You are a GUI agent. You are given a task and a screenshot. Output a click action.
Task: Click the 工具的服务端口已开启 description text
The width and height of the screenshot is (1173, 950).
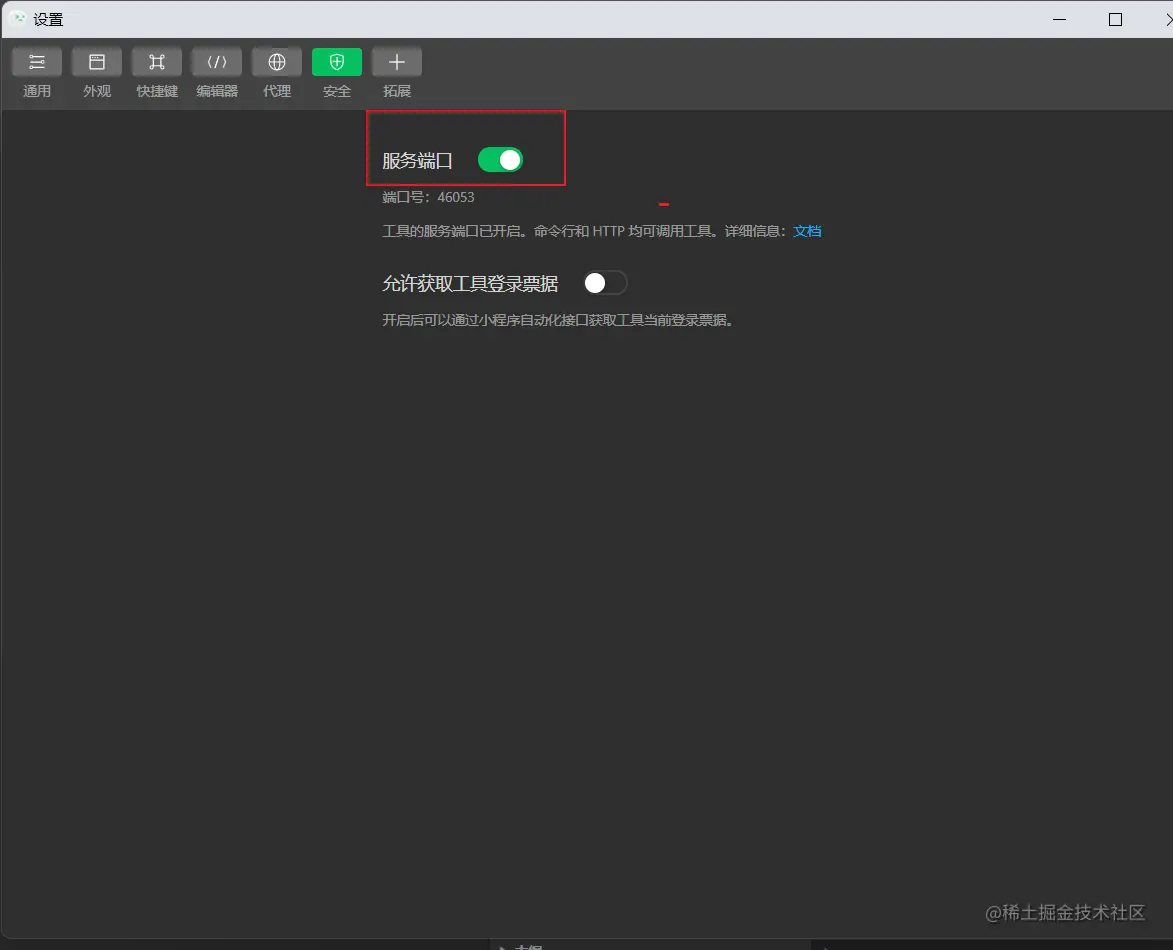[586, 231]
